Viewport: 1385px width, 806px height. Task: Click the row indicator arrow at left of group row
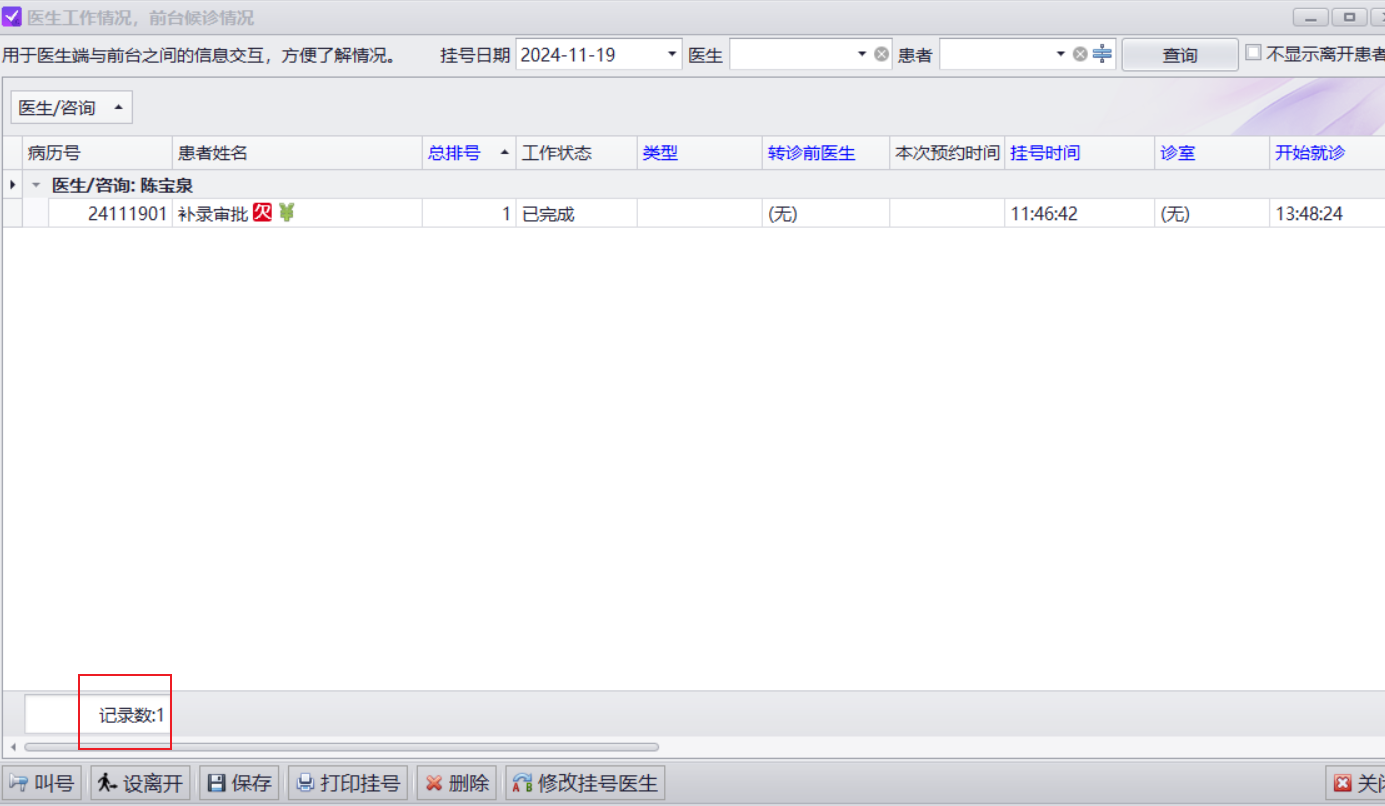12,185
